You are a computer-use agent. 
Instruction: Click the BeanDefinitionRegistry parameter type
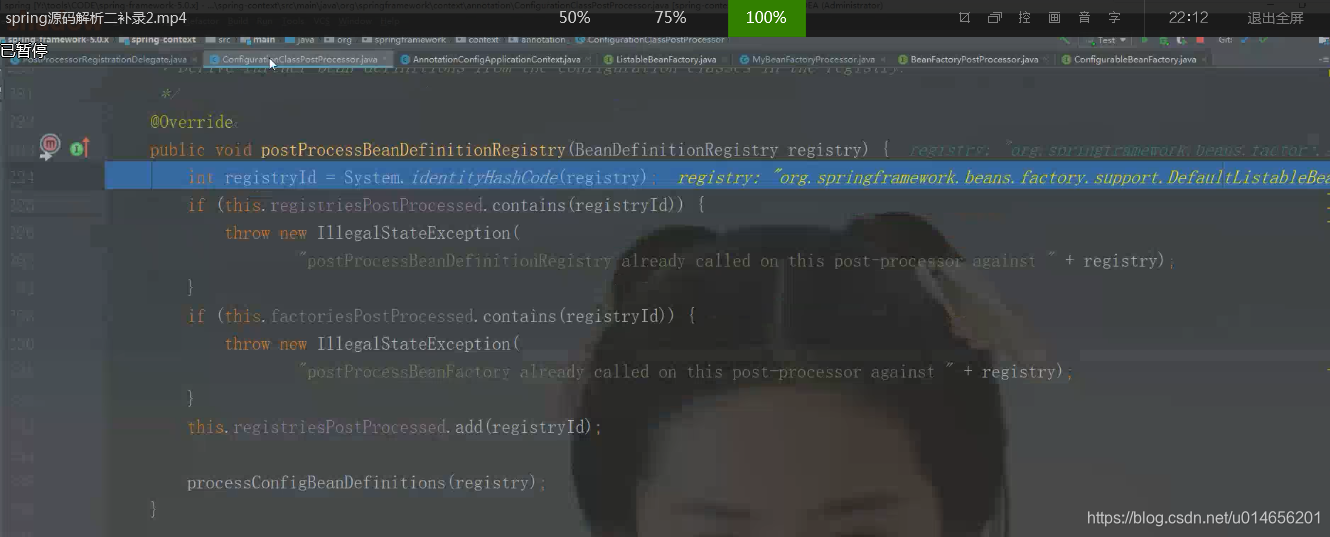(x=675, y=150)
